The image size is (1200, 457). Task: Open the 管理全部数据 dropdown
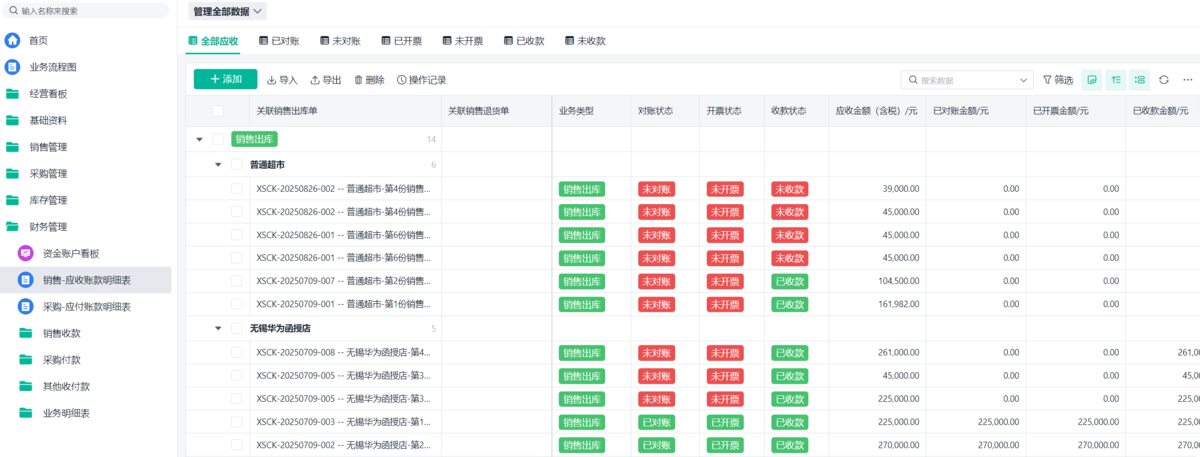228,12
